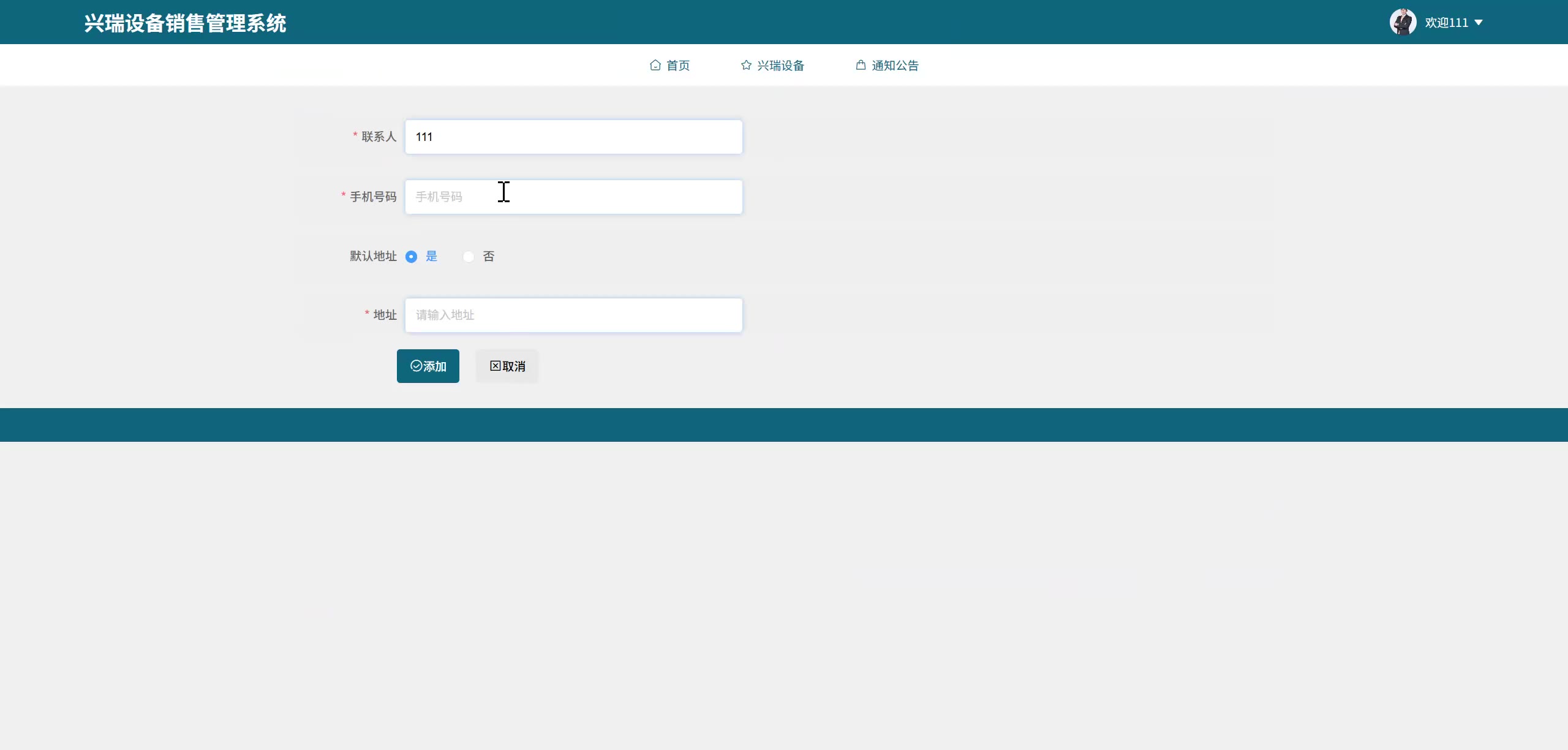Click the boxed X icon in 取消
The height and width of the screenshot is (750, 1568).
[495, 366]
